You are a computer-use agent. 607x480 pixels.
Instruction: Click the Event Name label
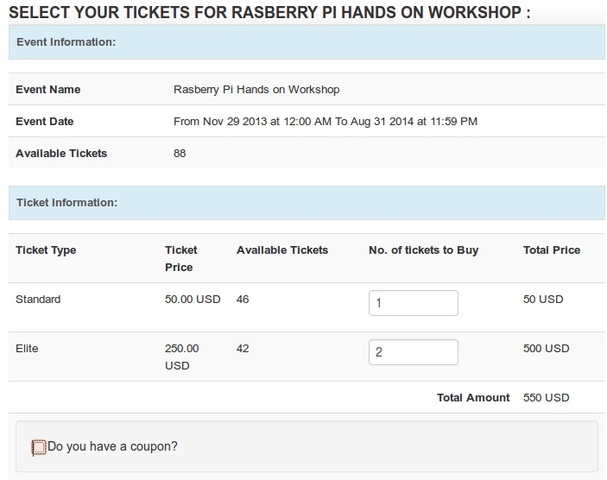[48, 89]
